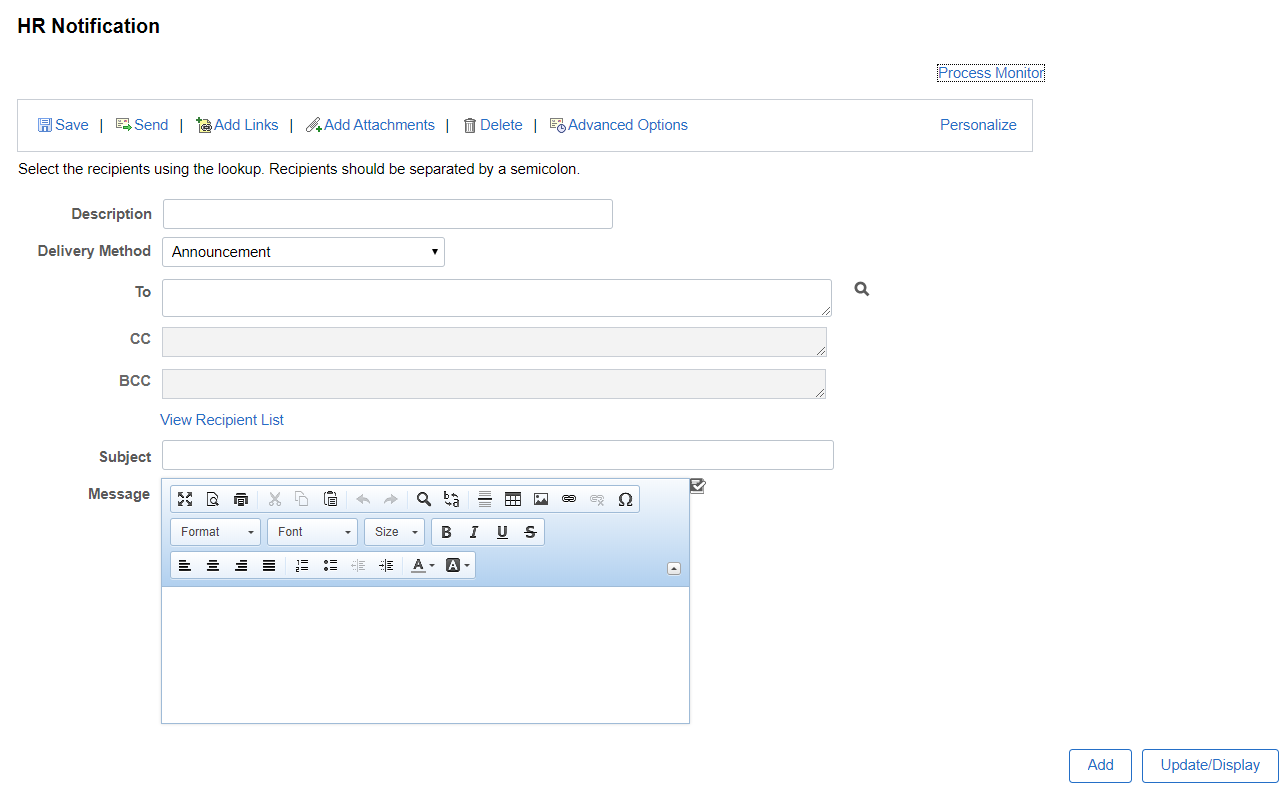Click the BCC field

[x=494, y=384]
